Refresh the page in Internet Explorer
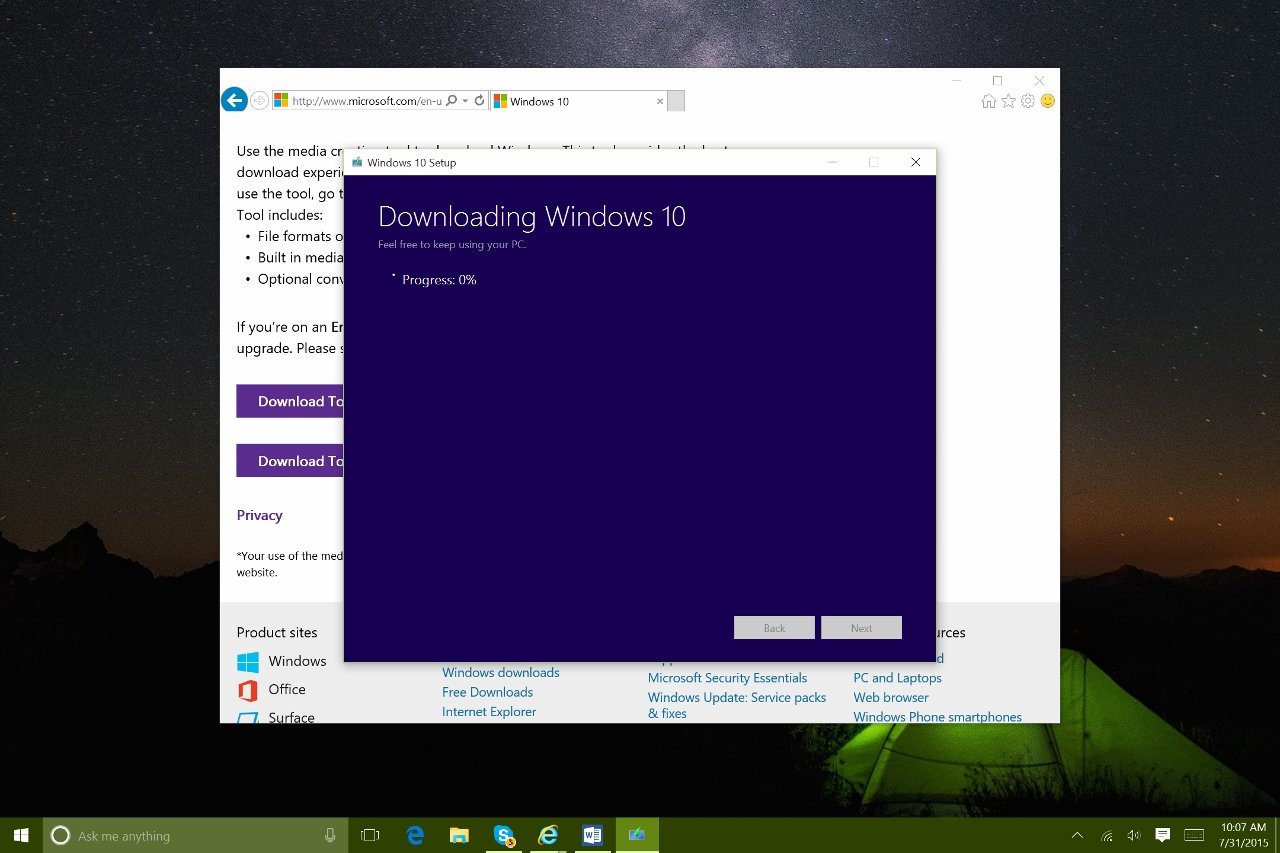This screenshot has width=1280, height=853. tap(479, 101)
